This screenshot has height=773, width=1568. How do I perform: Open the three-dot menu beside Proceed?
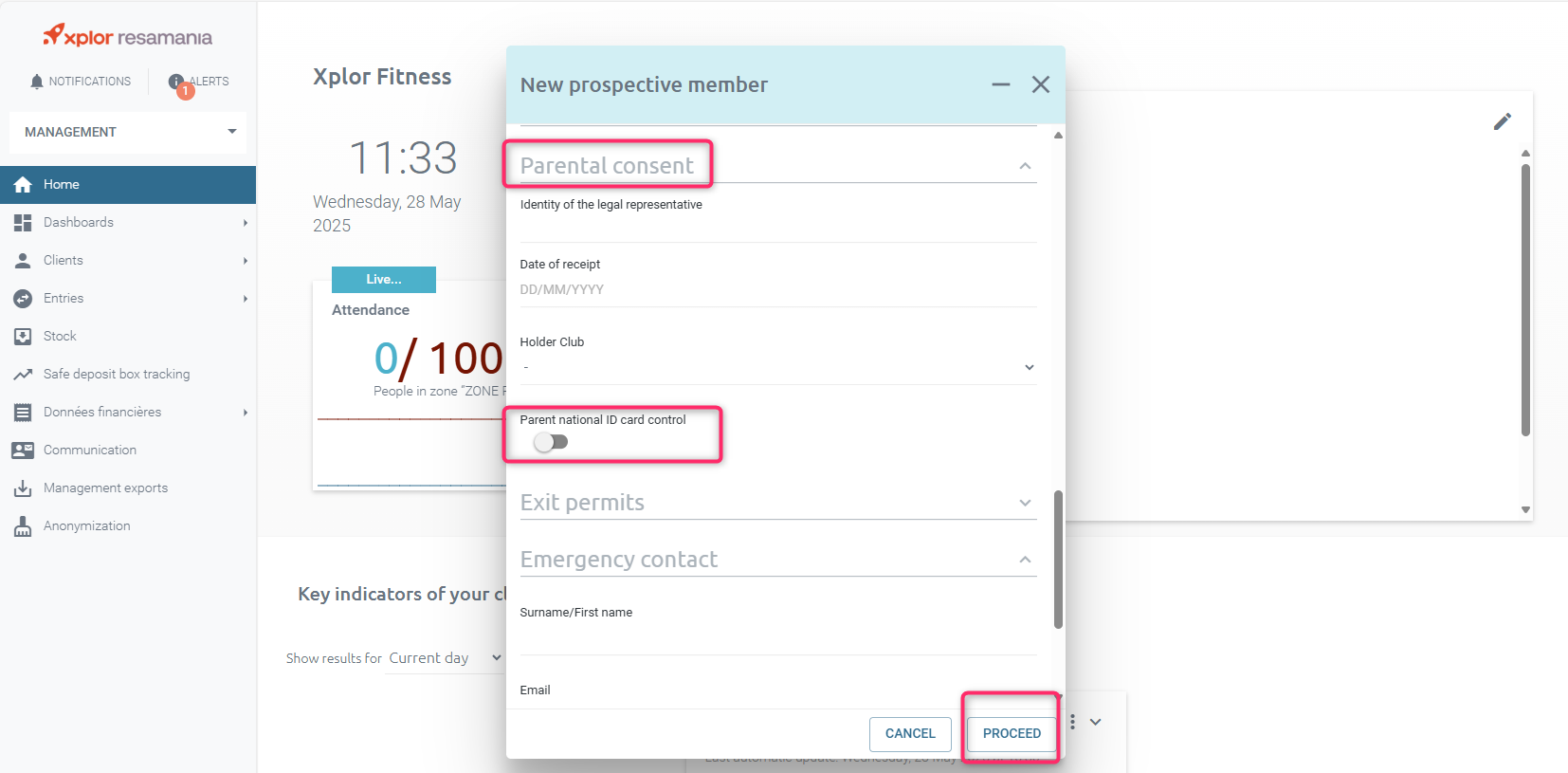(x=1072, y=722)
